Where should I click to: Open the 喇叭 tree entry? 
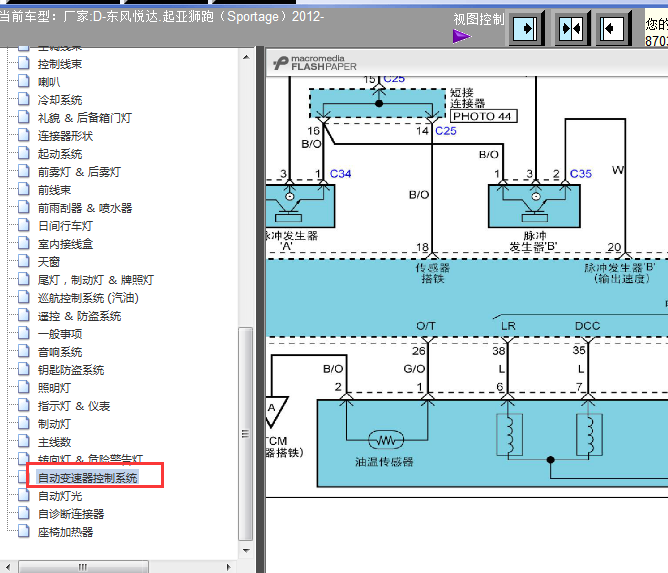[x=49, y=82]
